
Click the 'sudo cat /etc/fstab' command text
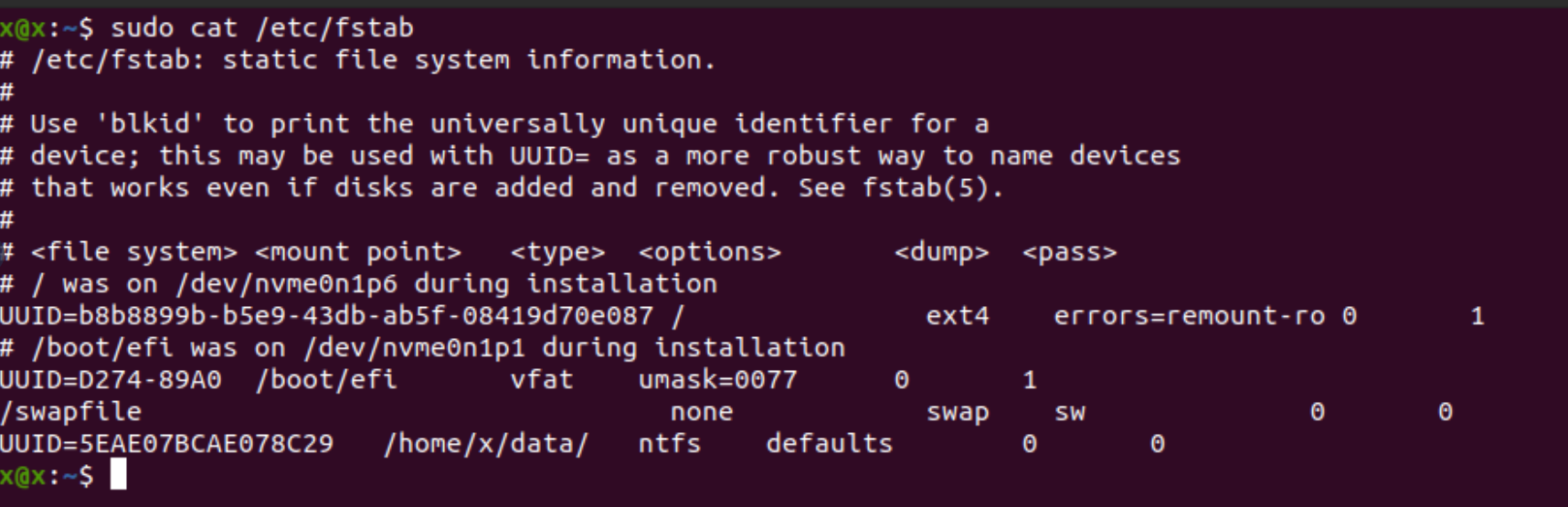point(262,28)
